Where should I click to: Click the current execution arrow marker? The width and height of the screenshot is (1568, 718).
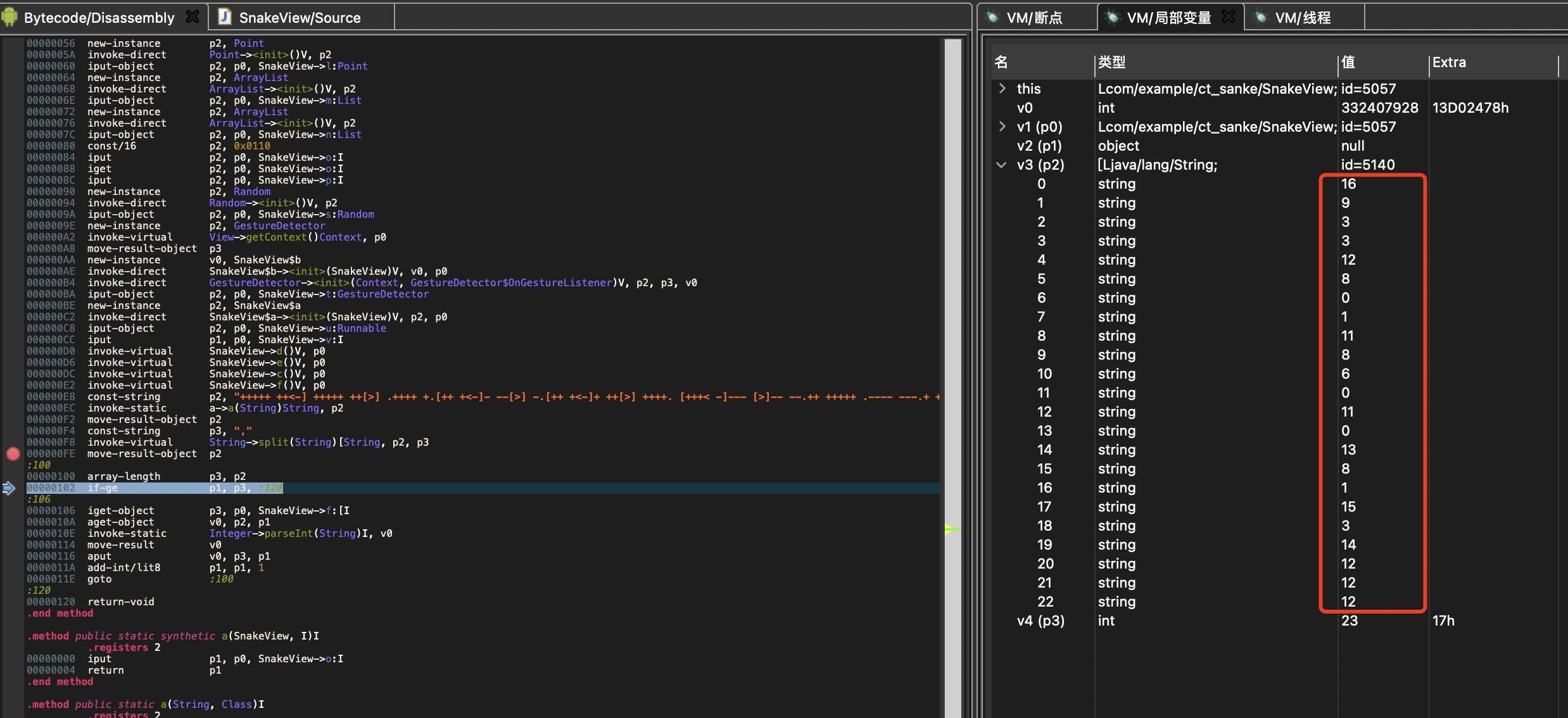pyautogui.click(x=9, y=488)
